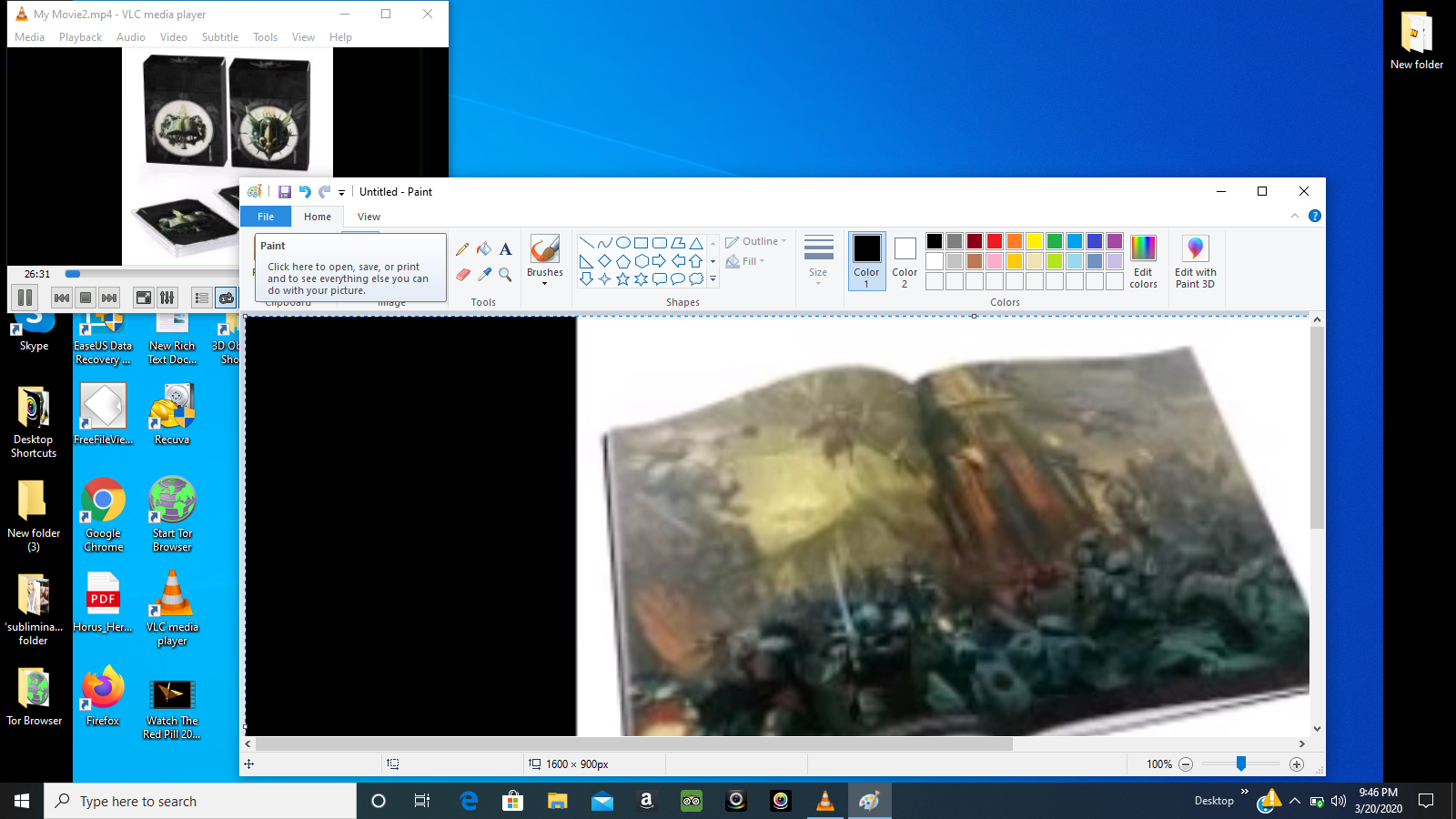Open Paint Help with the question mark icon
Viewport: 1456px width, 819px height.
(1315, 216)
